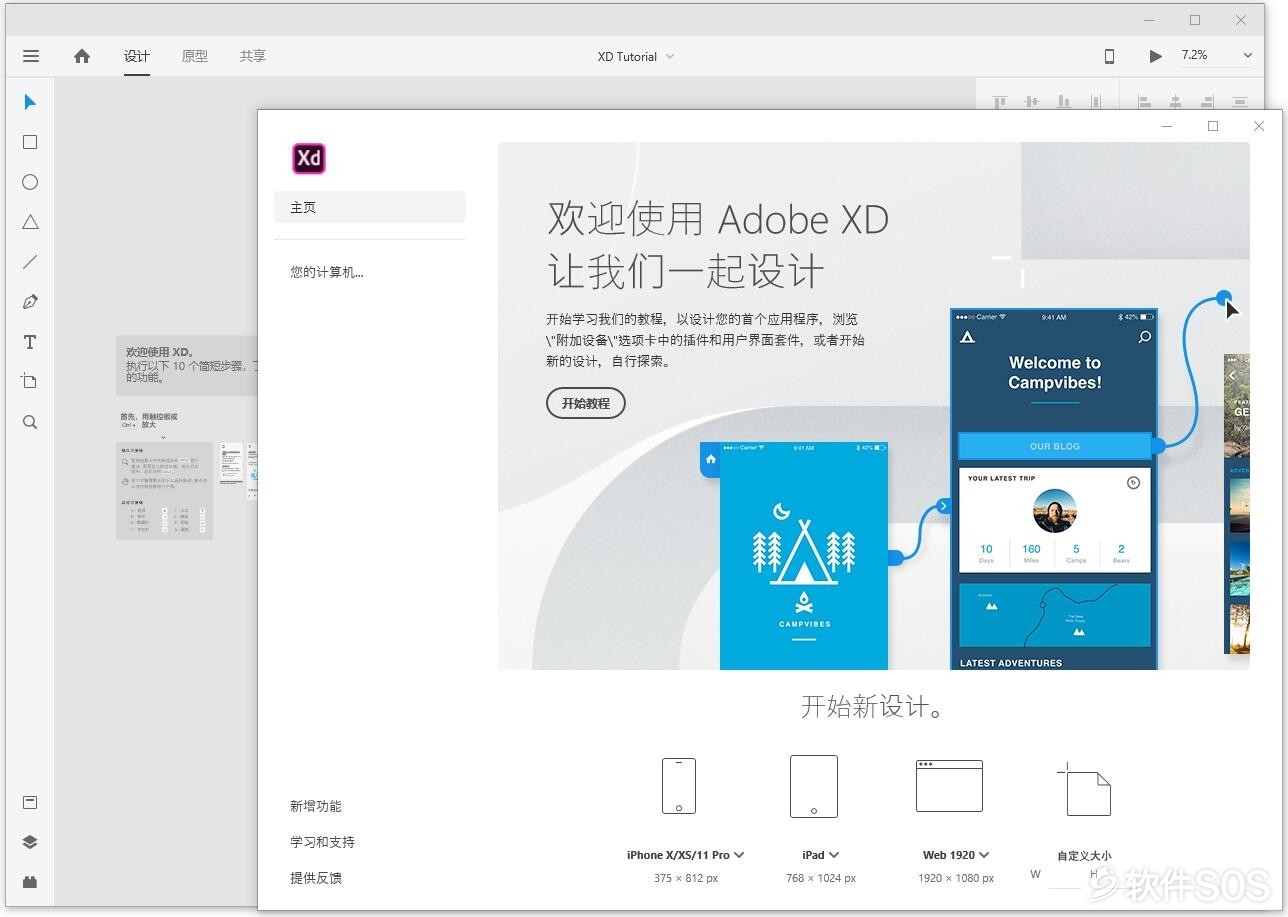Click the custom width W input field
1288x917 pixels.
pyautogui.click(x=1064, y=876)
